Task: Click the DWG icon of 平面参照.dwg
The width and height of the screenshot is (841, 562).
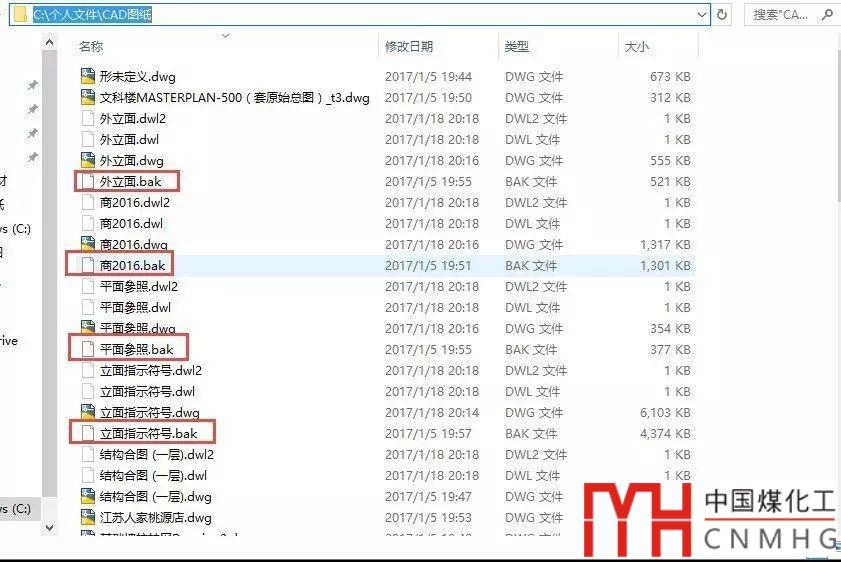Action: [x=88, y=328]
